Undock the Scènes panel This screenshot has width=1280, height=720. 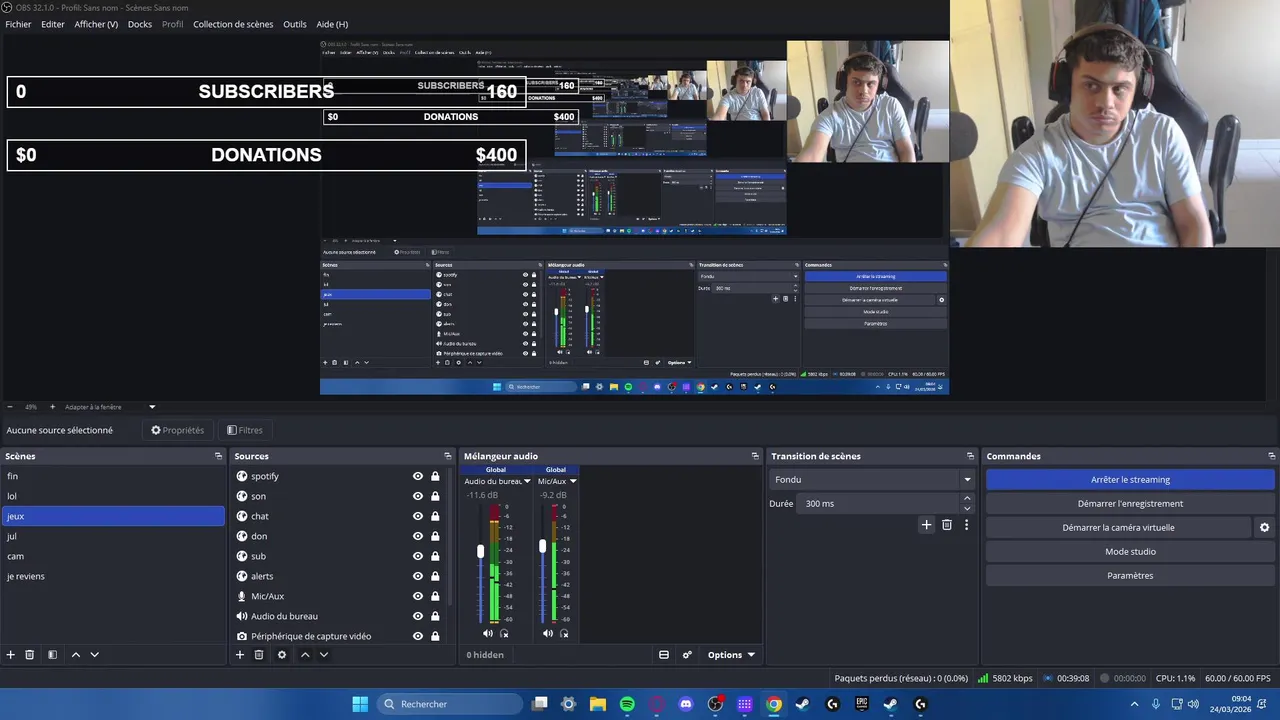218,456
